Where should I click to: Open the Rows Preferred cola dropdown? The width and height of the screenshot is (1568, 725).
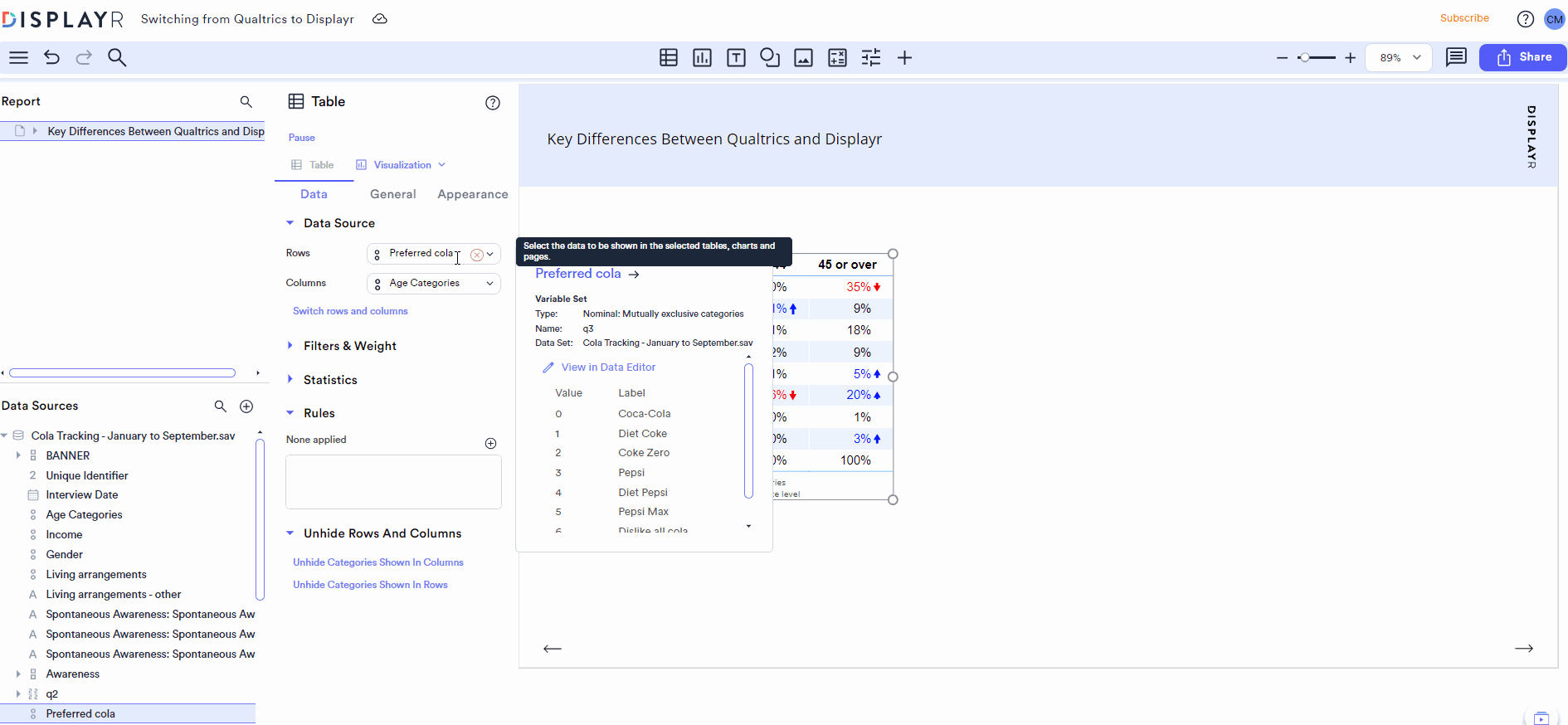[x=434, y=254]
